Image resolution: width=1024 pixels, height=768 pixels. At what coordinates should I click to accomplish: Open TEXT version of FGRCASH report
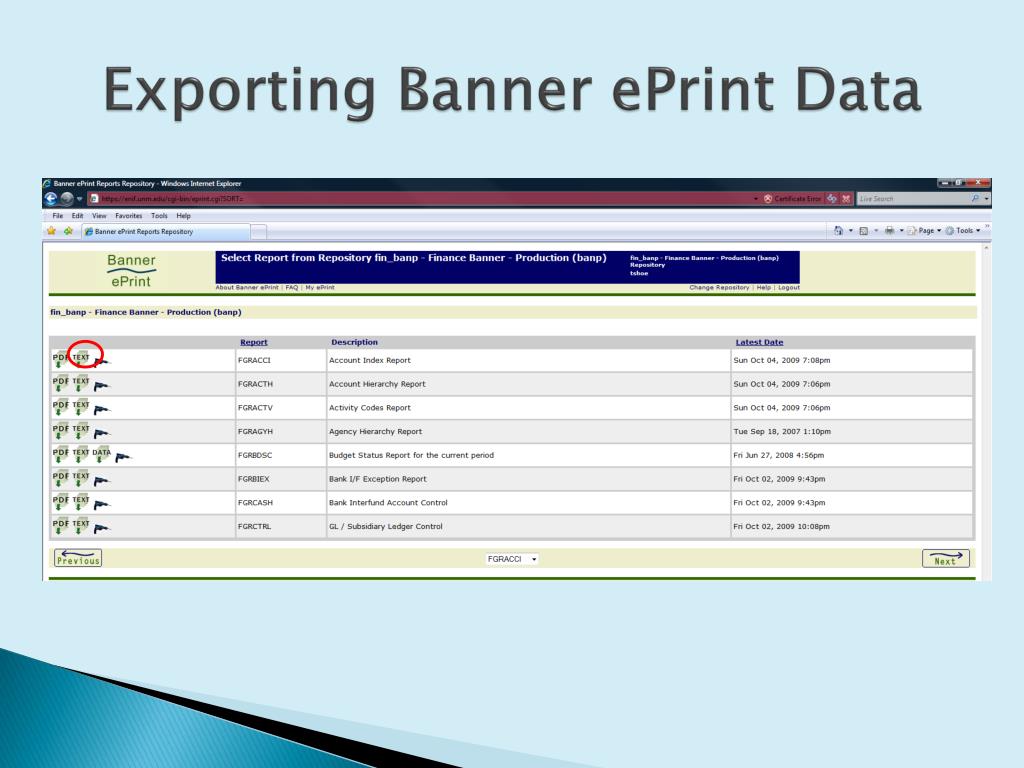click(81, 502)
